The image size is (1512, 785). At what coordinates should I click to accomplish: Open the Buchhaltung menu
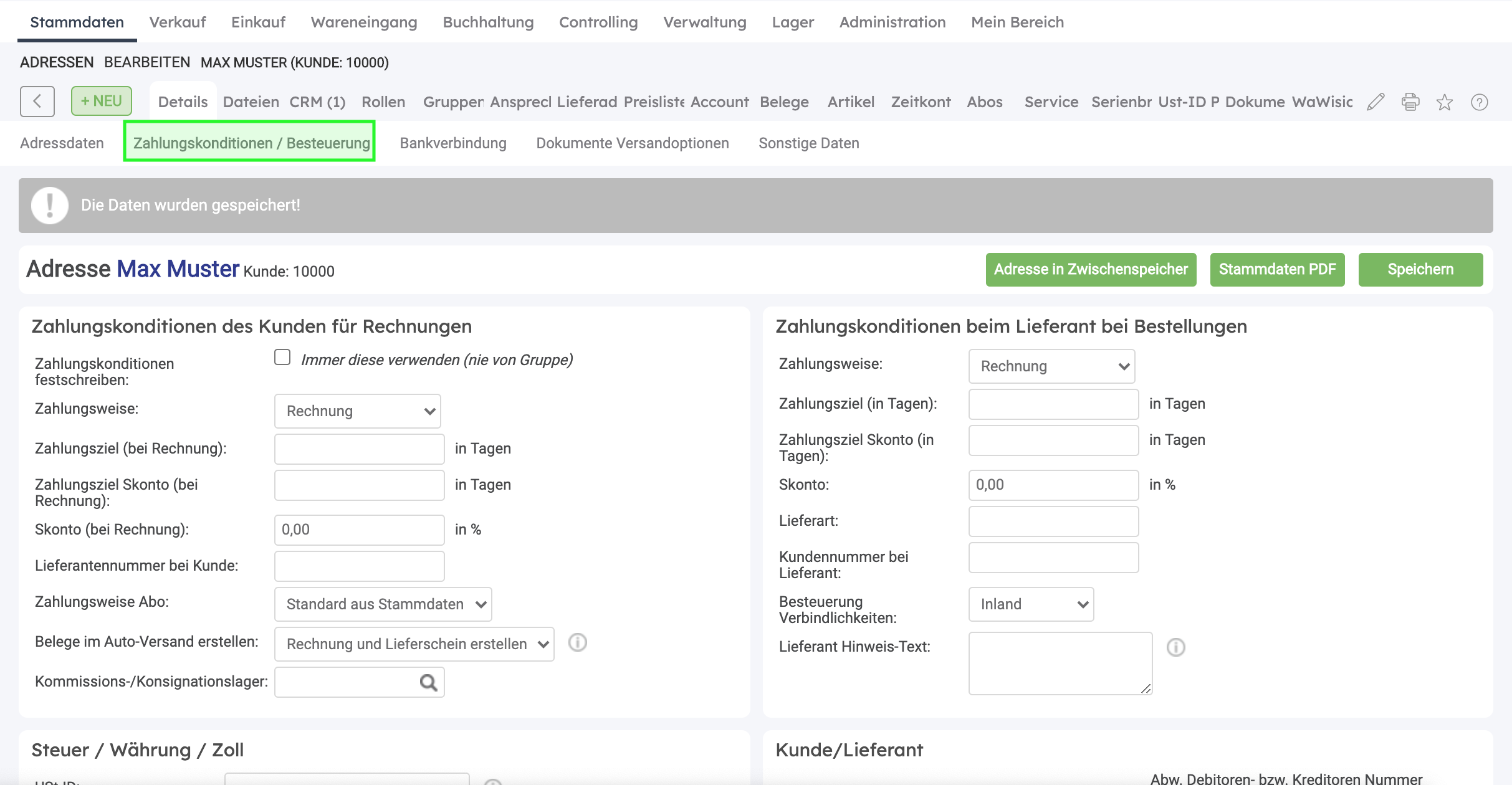pyautogui.click(x=488, y=22)
